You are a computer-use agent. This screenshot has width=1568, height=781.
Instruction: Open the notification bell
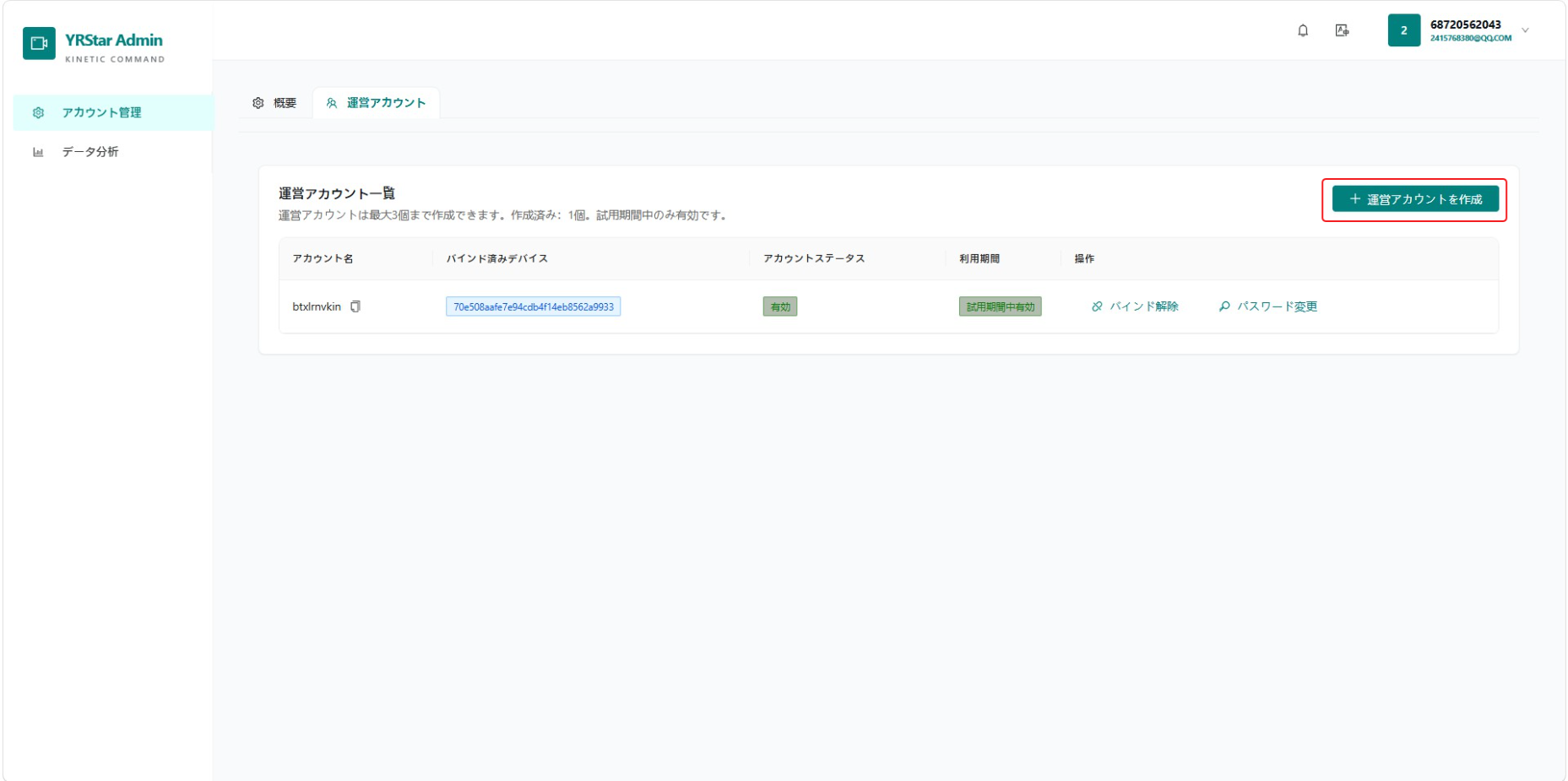click(1303, 30)
